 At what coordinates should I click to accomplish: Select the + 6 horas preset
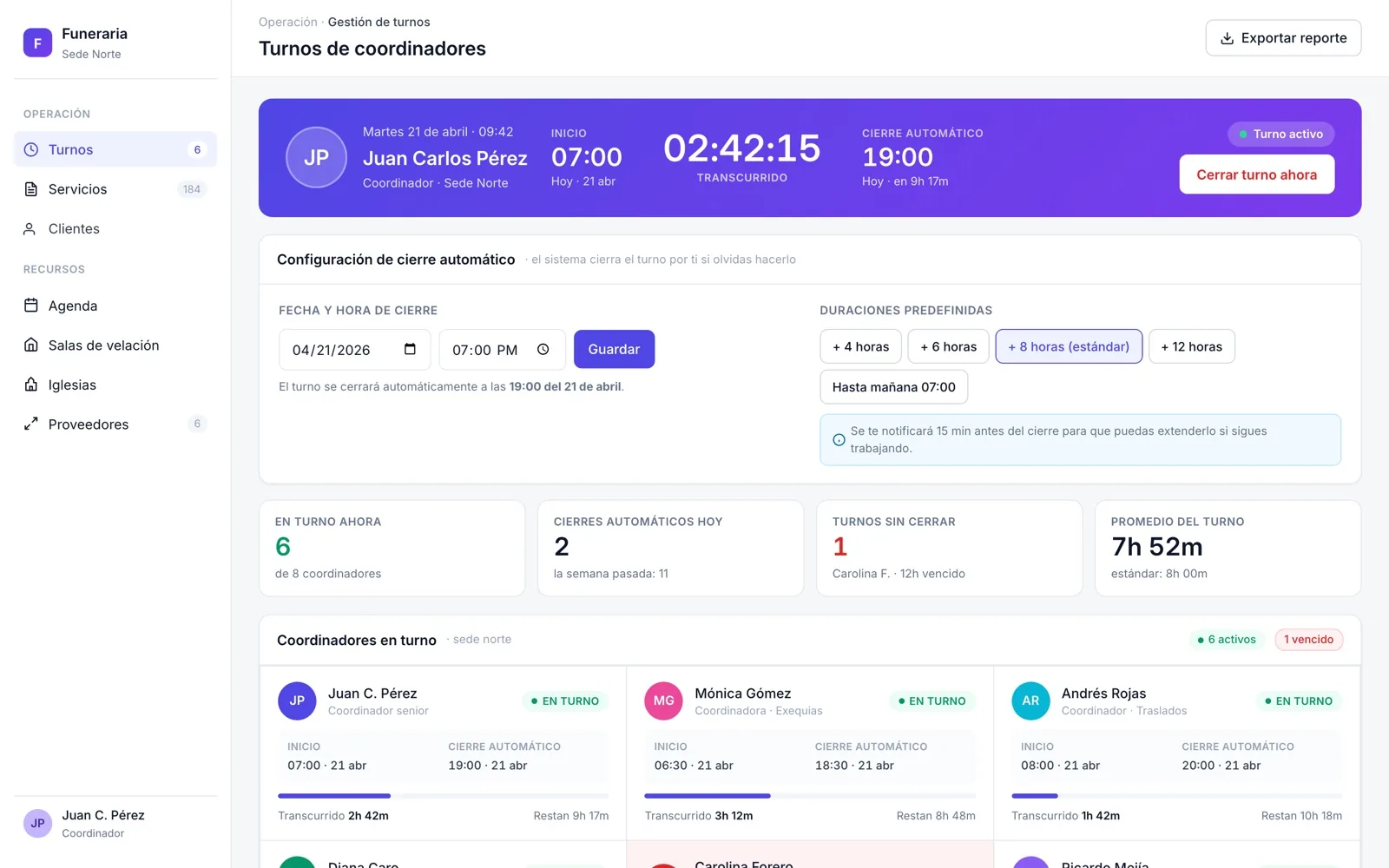click(948, 346)
